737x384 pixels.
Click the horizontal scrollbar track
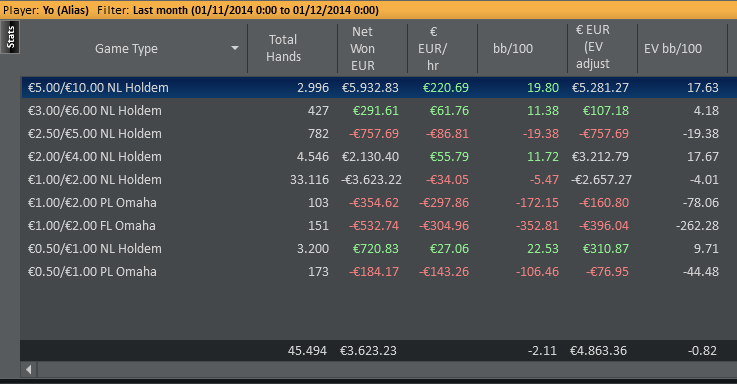[x=387, y=369]
